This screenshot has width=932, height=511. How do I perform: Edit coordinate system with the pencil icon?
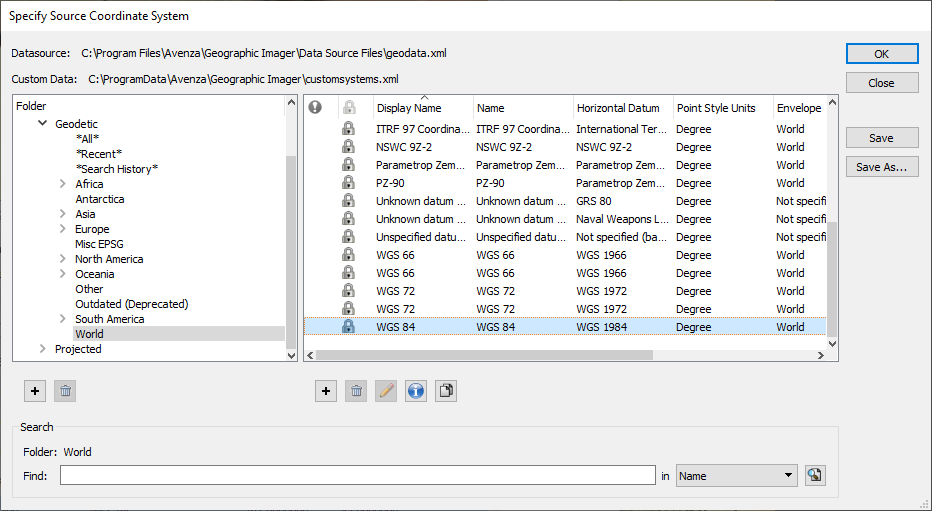386,391
